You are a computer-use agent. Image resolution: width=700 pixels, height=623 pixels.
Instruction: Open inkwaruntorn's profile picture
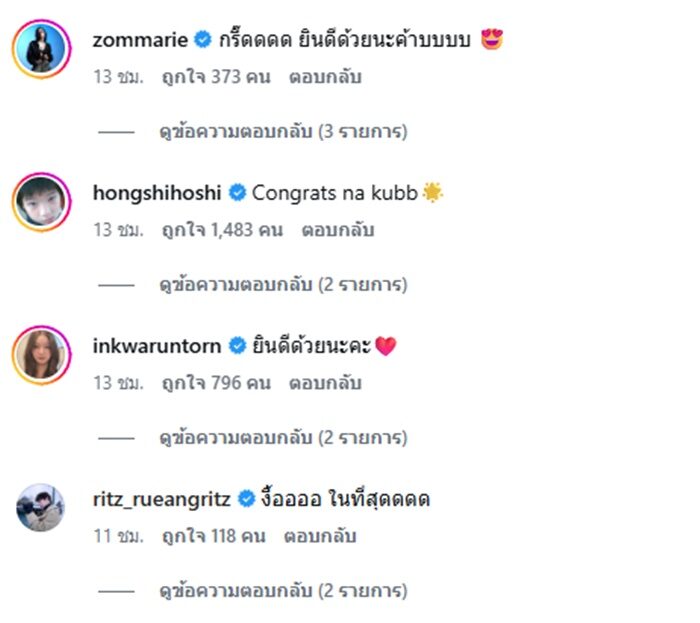click(41, 357)
